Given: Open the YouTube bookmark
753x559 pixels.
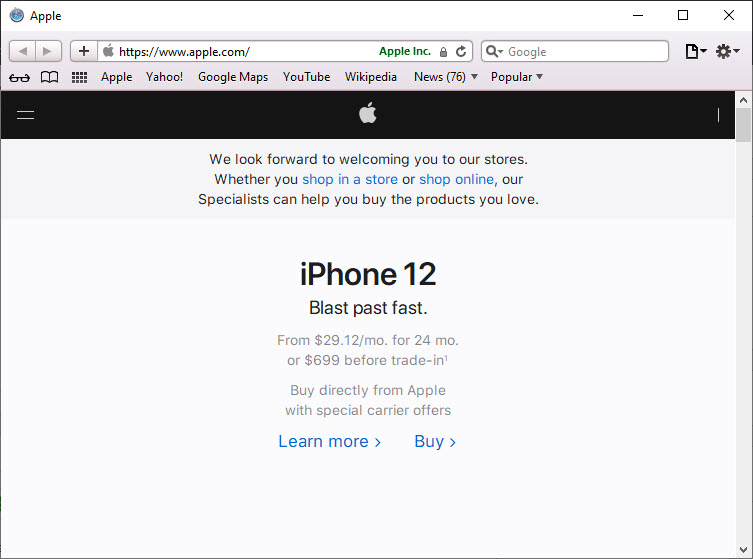Looking at the screenshot, I should click(x=306, y=77).
